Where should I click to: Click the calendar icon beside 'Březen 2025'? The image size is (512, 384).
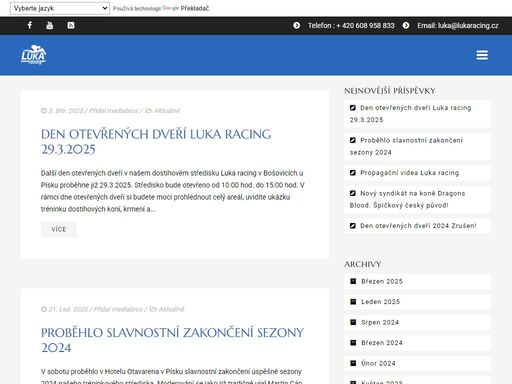[x=353, y=281]
